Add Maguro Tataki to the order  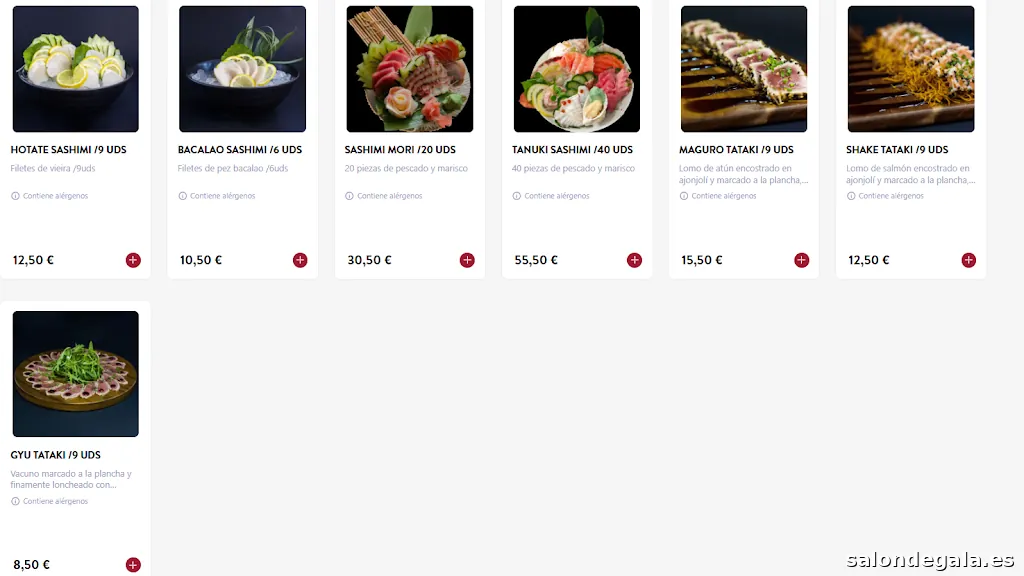801,260
